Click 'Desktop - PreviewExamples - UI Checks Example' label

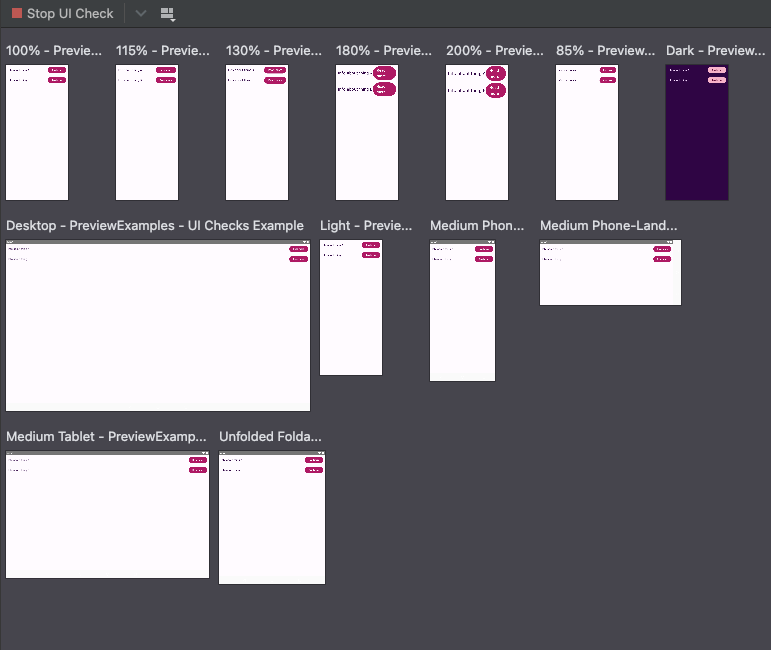[x=155, y=226]
